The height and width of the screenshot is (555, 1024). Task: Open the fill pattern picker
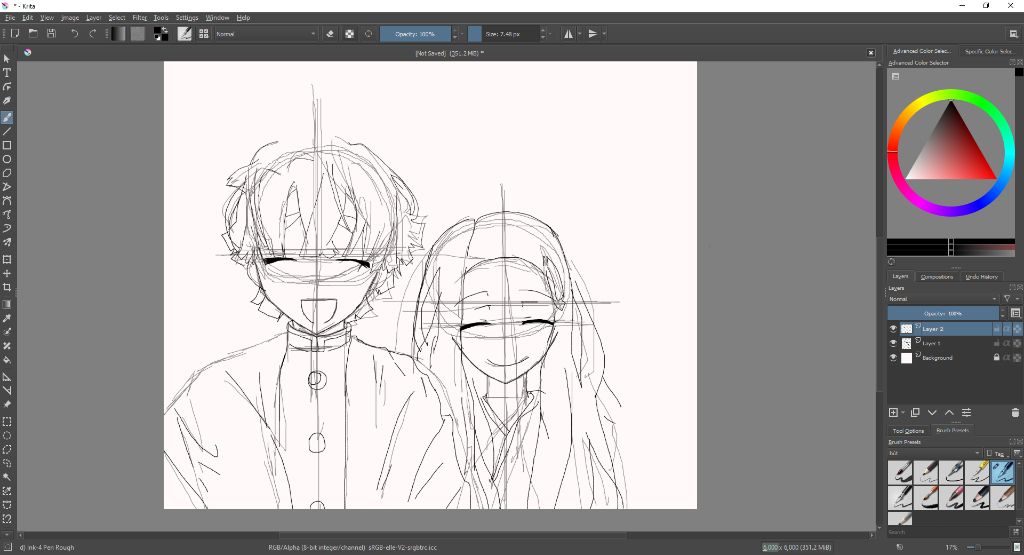(138, 33)
